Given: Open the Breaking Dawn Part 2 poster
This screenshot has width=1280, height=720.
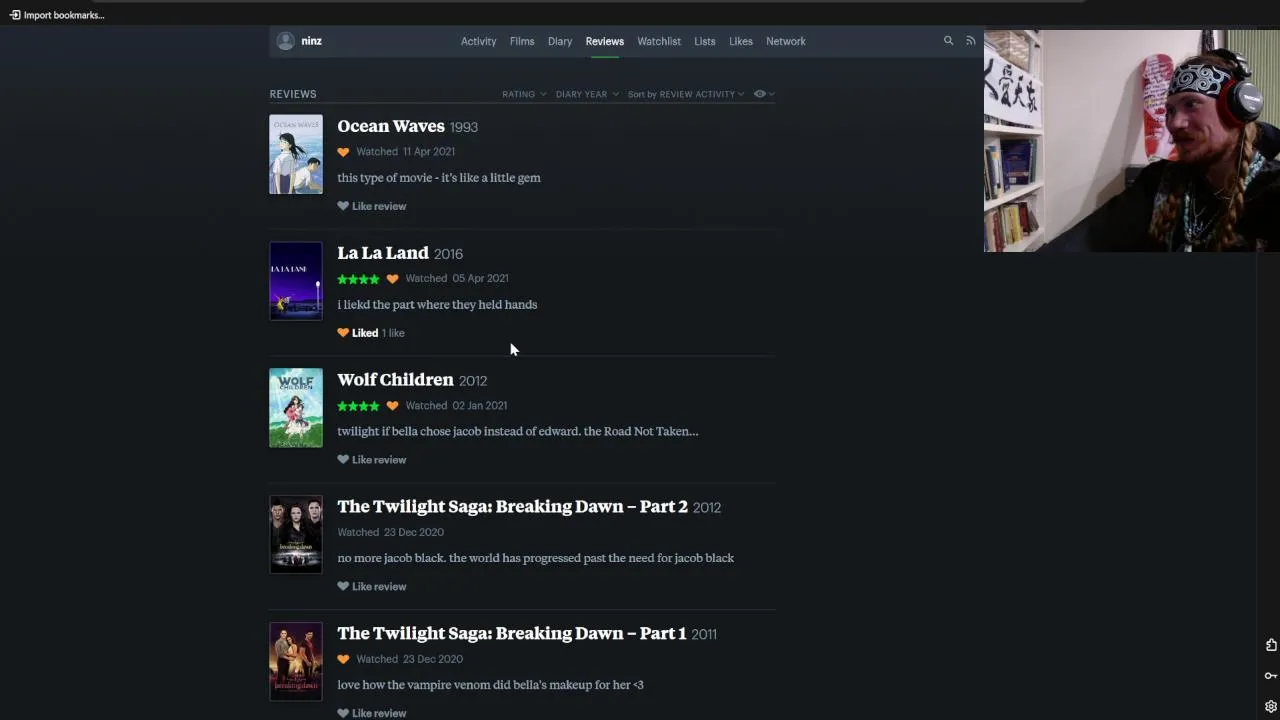Looking at the screenshot, I should click(296, 535).
